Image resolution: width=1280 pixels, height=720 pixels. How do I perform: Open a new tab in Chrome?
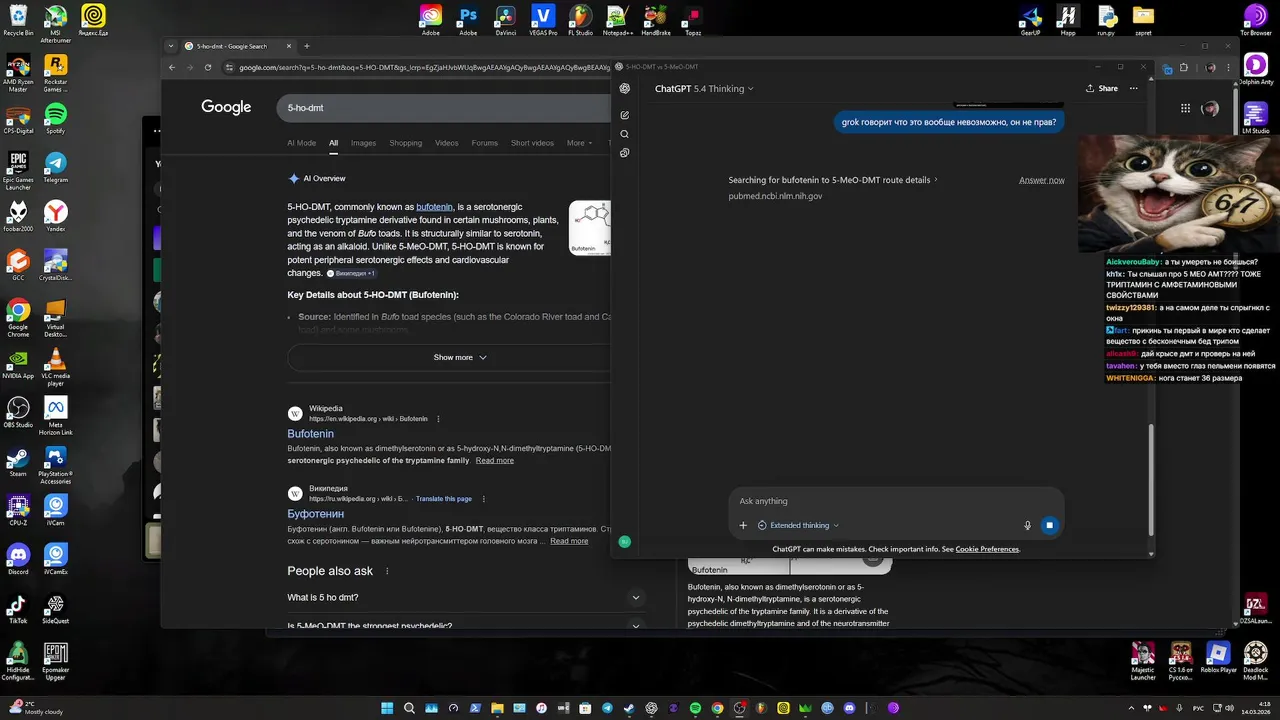(x=306, y=46)
